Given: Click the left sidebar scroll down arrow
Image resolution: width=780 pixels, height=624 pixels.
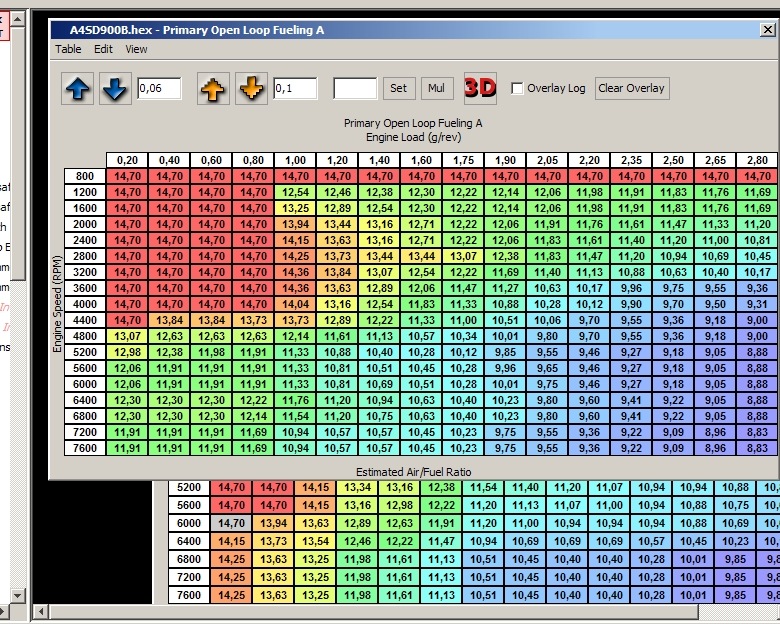Looking at the screenshot, I should [18, 595].
